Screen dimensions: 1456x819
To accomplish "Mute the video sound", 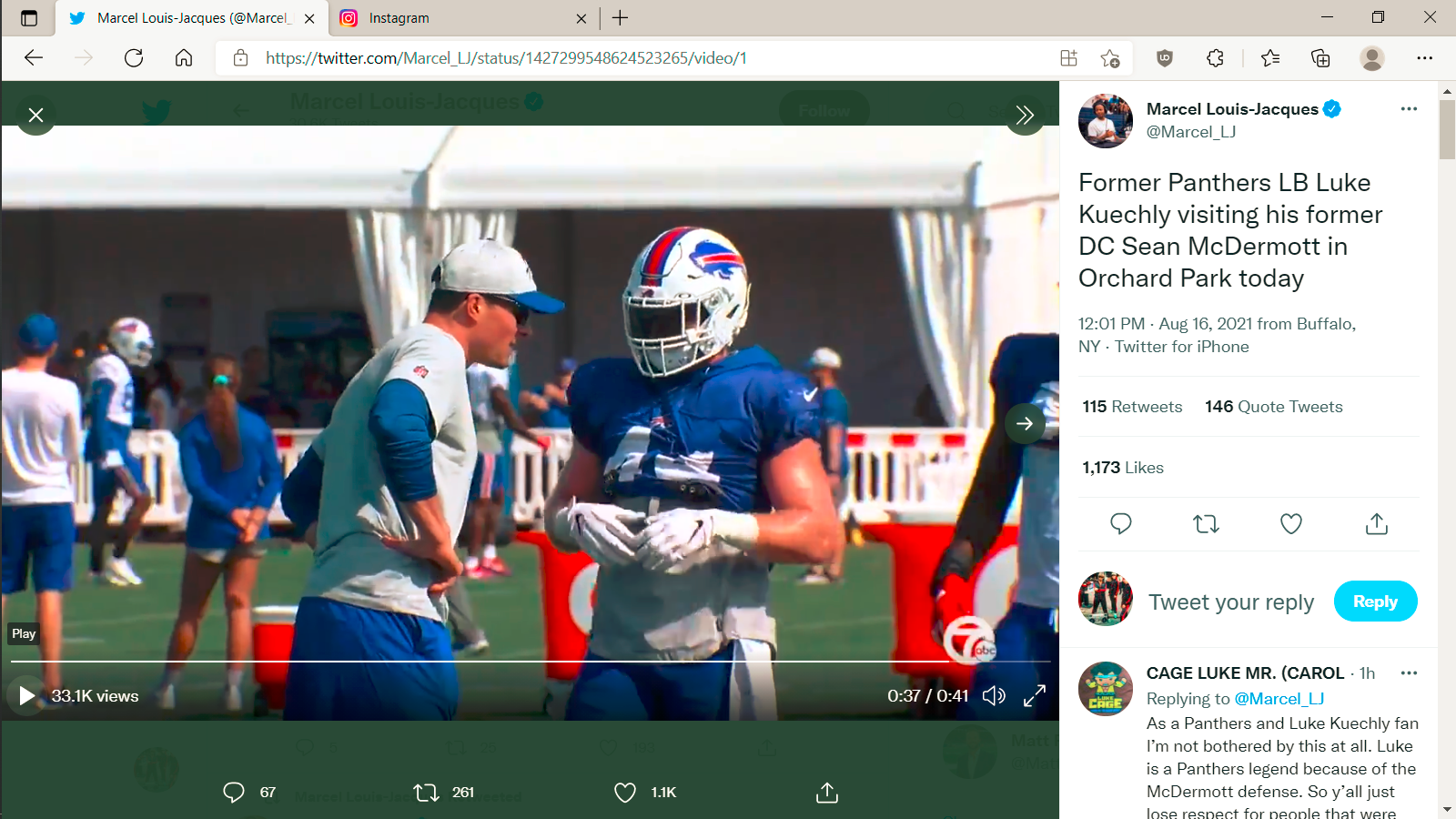I will (994, 696).
